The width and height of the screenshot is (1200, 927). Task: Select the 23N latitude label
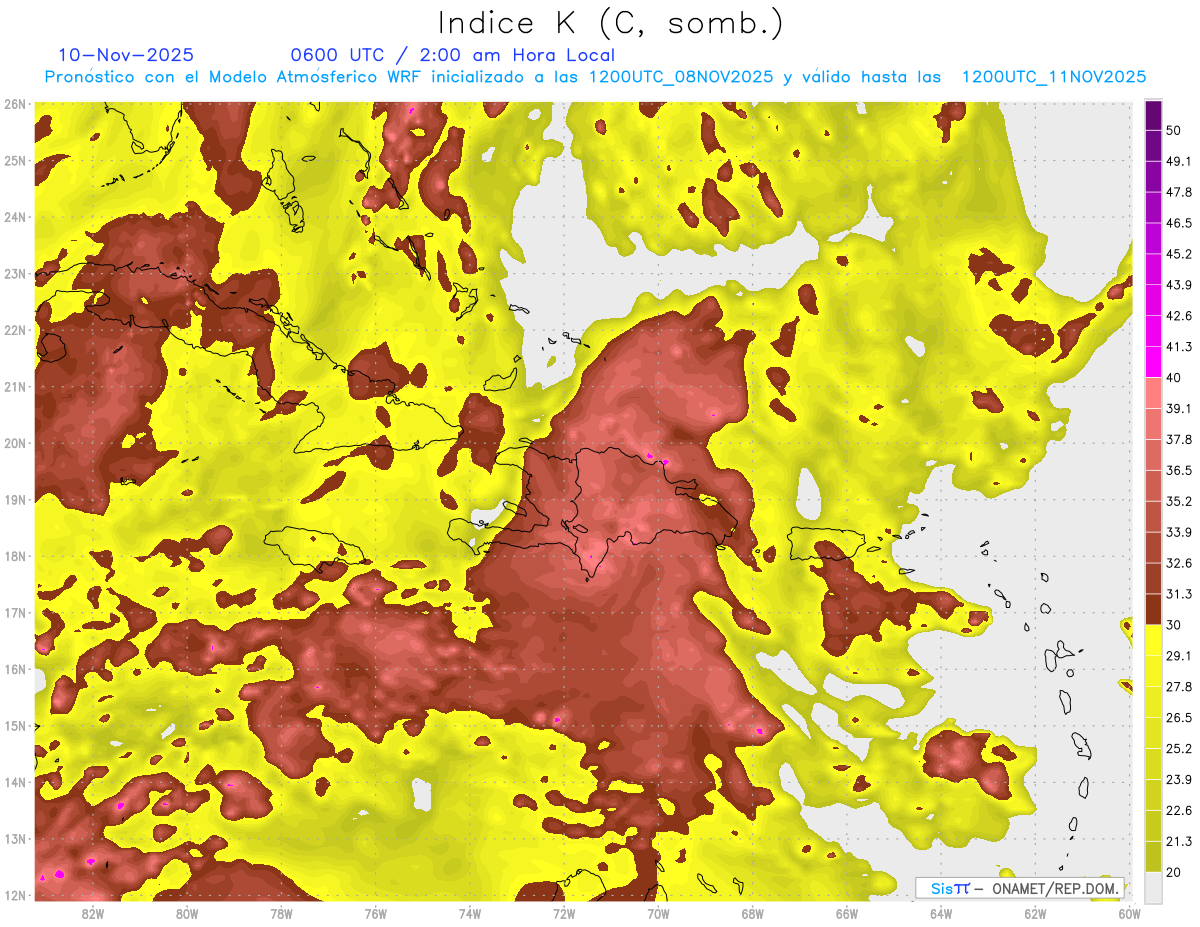click(14, 273)
